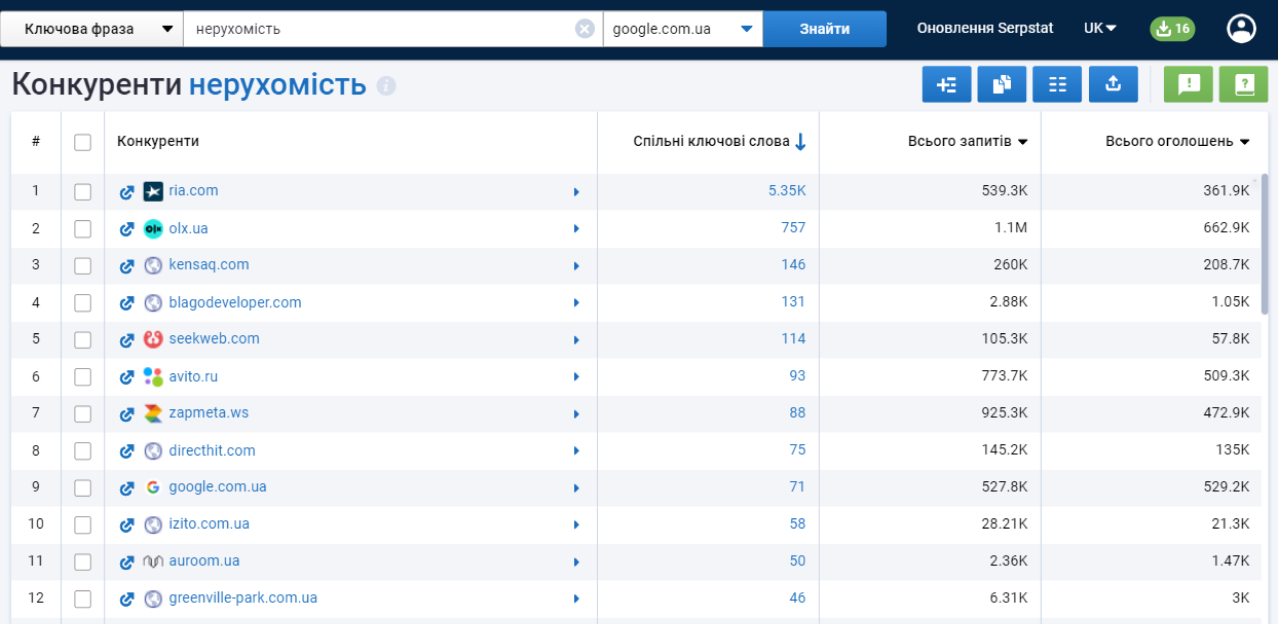Click the export upload toolbar icon

click(1113, 85)
